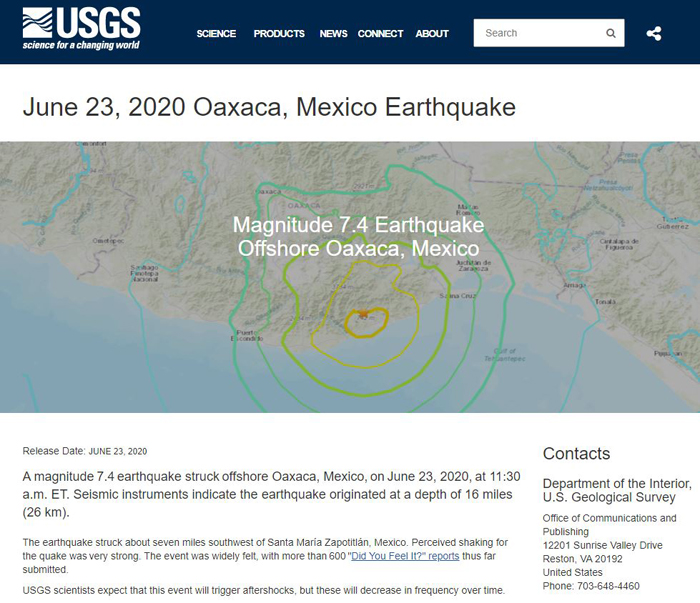
Task: Click the earthquake shake map banner image
Action: click(x=350, y=277)
